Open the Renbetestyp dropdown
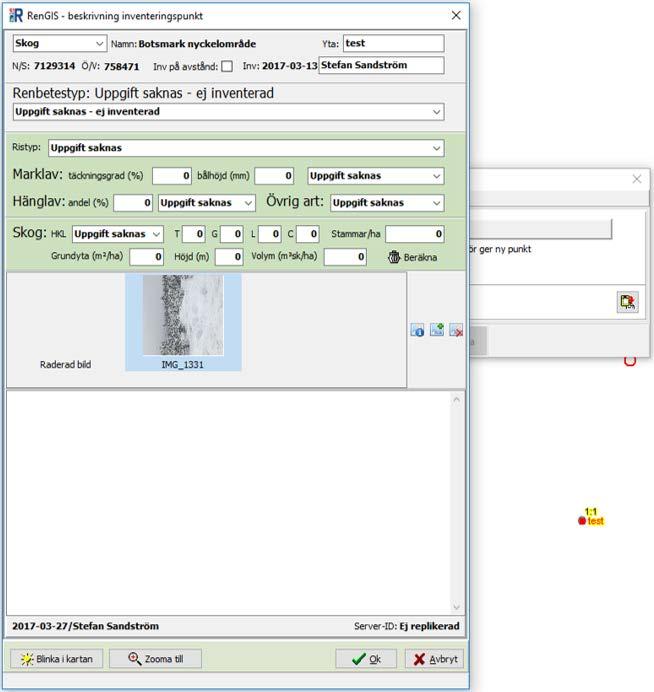Viewport: 654px width, 692px height. coord(228,112)
